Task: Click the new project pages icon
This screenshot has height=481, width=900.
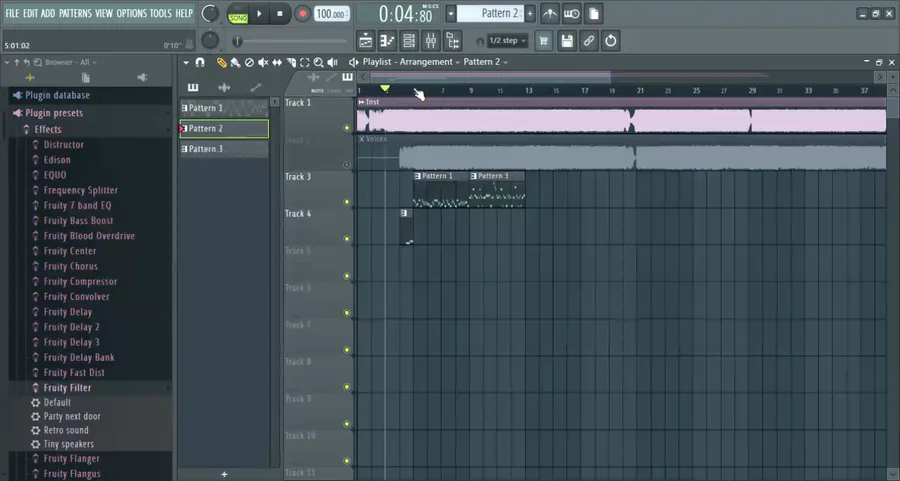Action: [x=594, y=13]
